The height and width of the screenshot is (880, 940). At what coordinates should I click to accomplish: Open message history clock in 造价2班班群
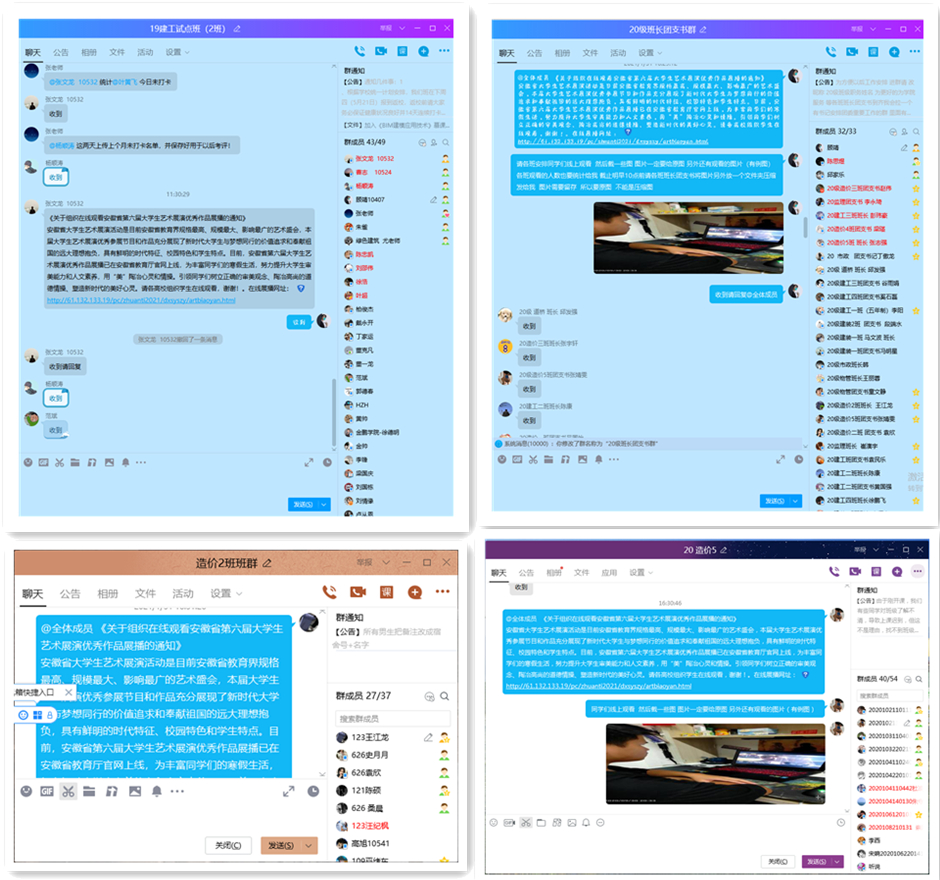(x=315, y=791)
